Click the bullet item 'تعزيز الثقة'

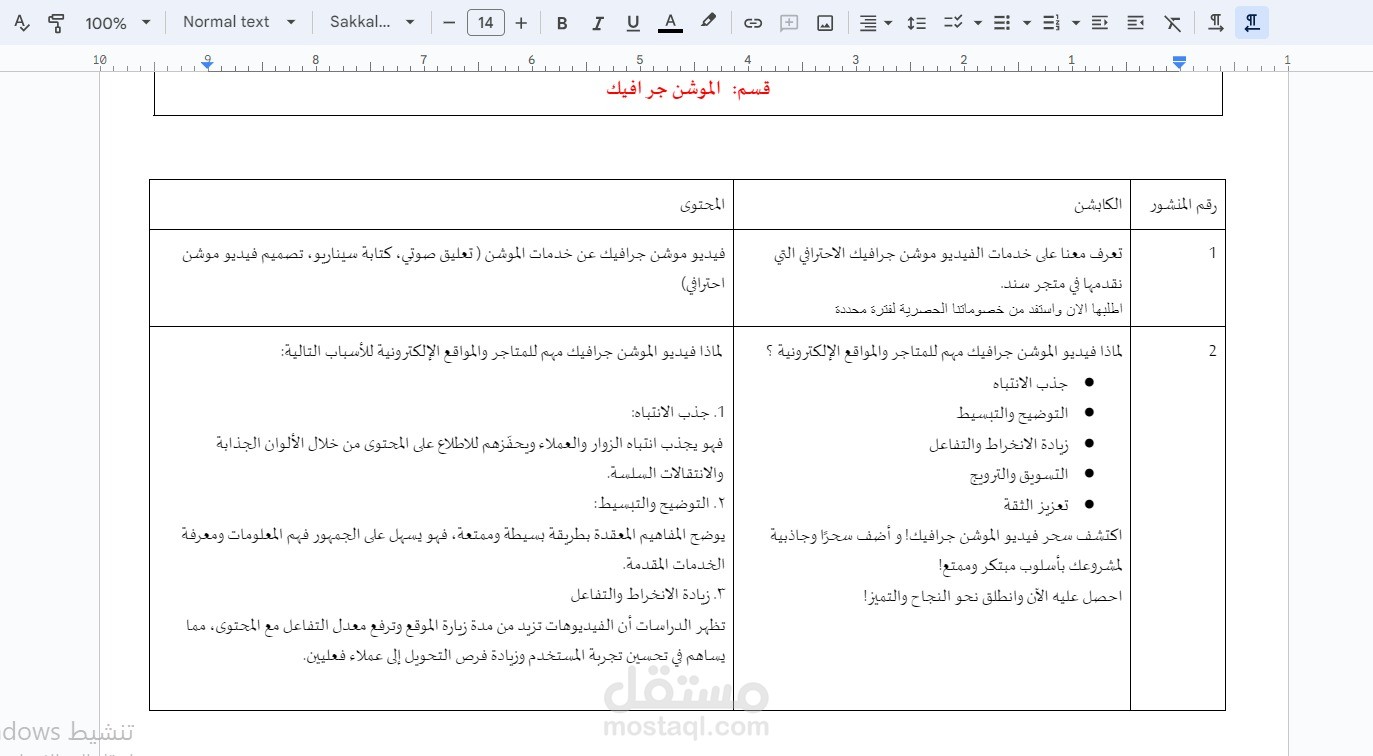[1036, 505]
